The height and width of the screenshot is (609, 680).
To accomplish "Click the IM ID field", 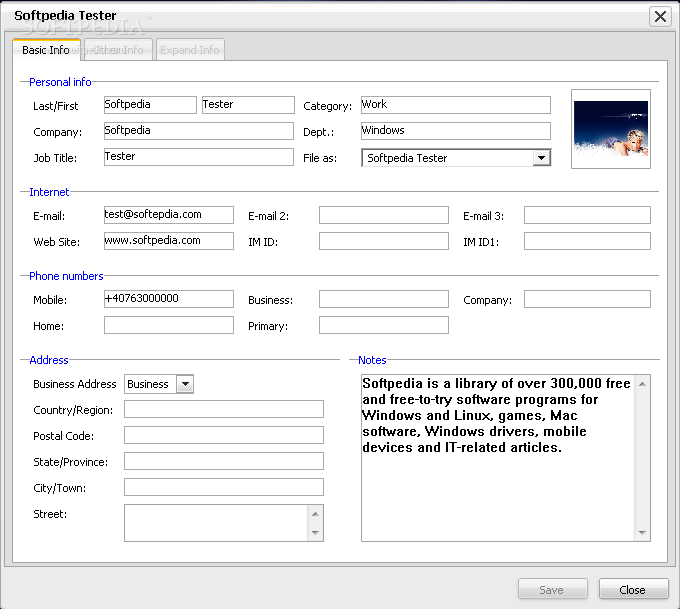I will [x=384, y=241].
